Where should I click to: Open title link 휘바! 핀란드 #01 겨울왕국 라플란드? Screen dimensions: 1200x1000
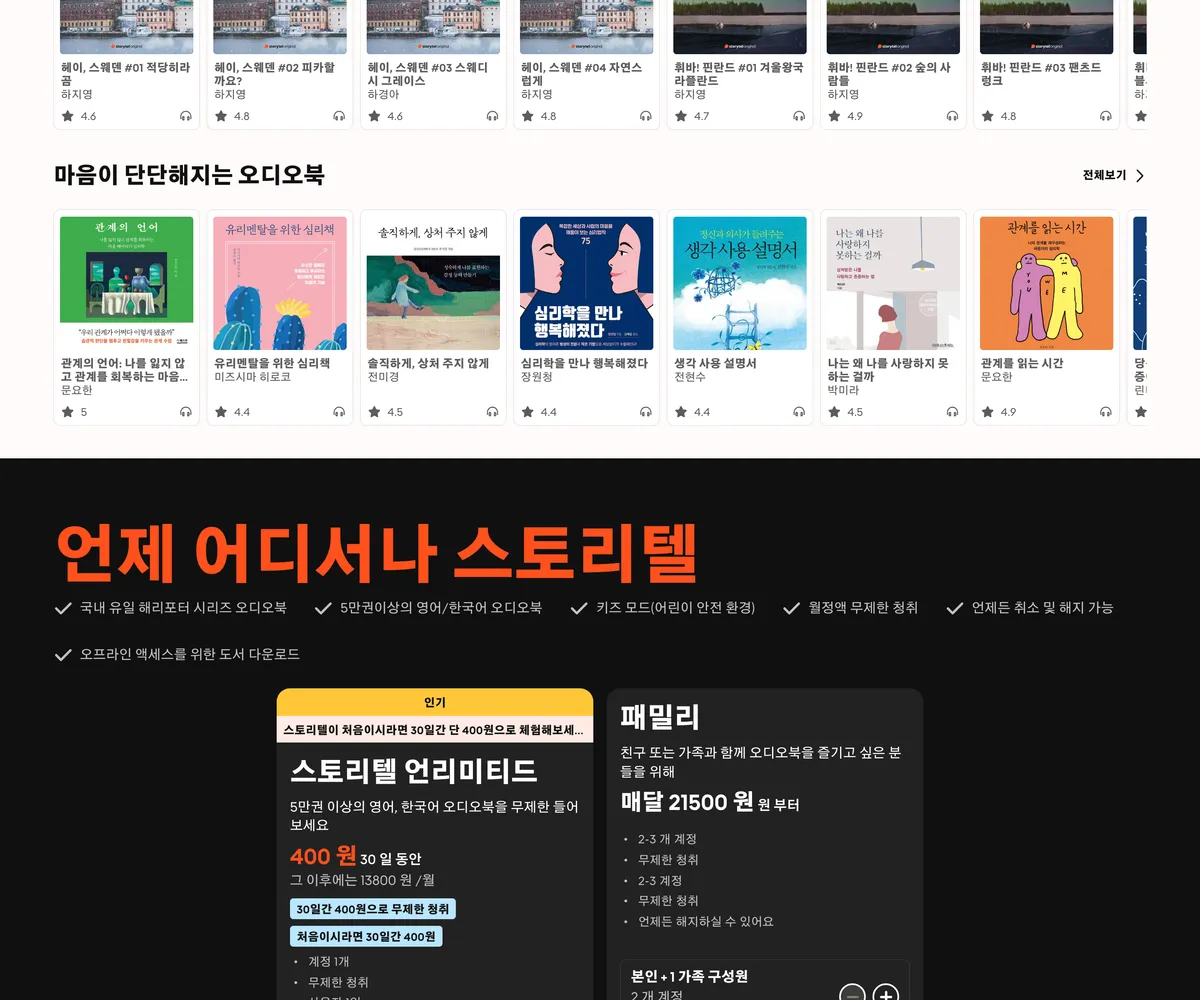[739, 74]
